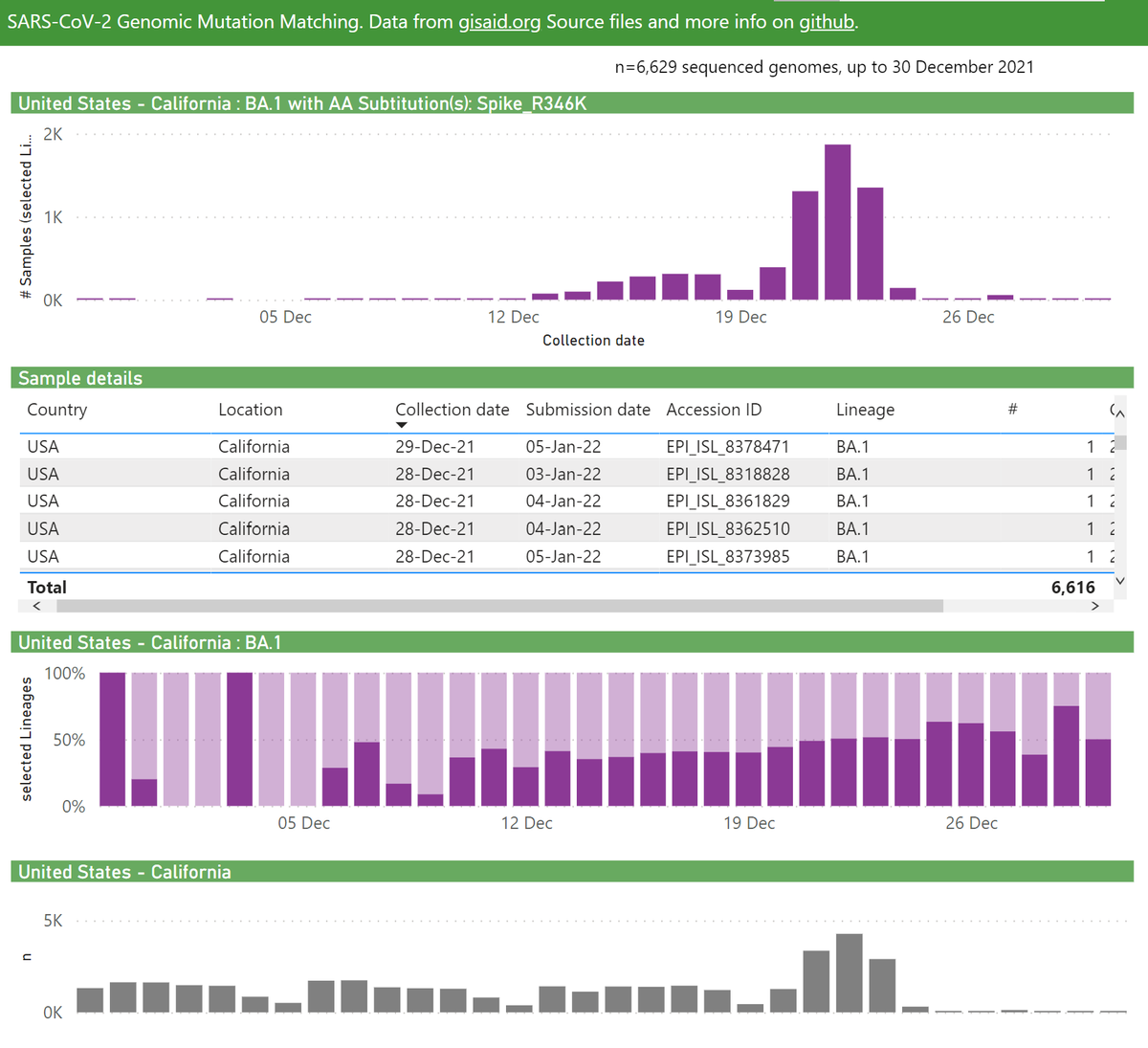Click the Collection date axis title
This screenshot has height=1048, width=1148.
click(x=593, y=341)
